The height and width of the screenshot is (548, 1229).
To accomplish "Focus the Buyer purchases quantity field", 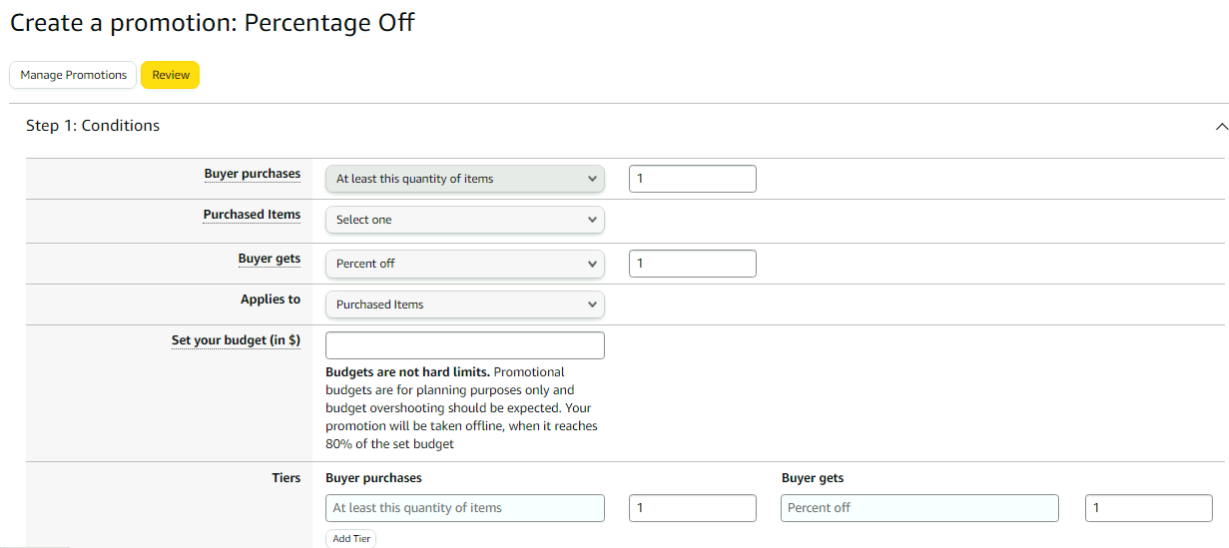I will point(692,179).
